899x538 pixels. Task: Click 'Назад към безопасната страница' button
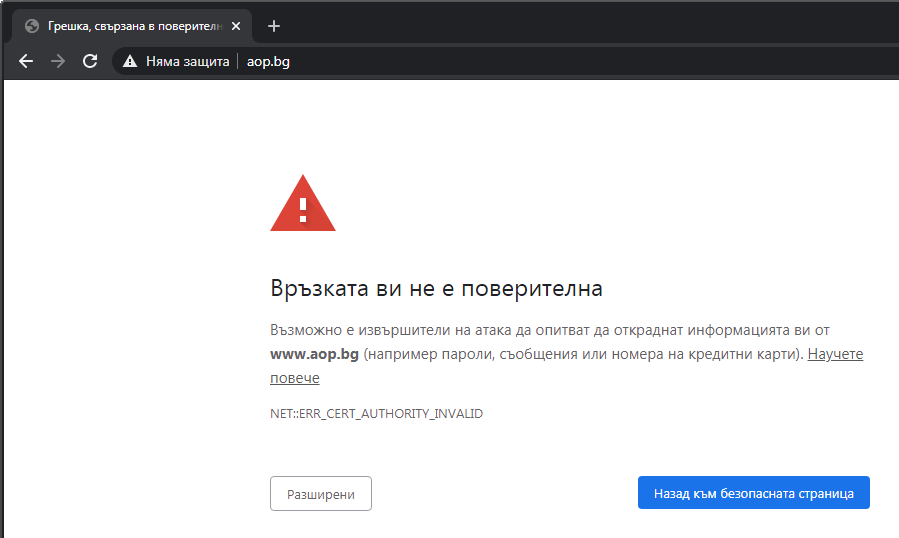[x=754, y=493]
